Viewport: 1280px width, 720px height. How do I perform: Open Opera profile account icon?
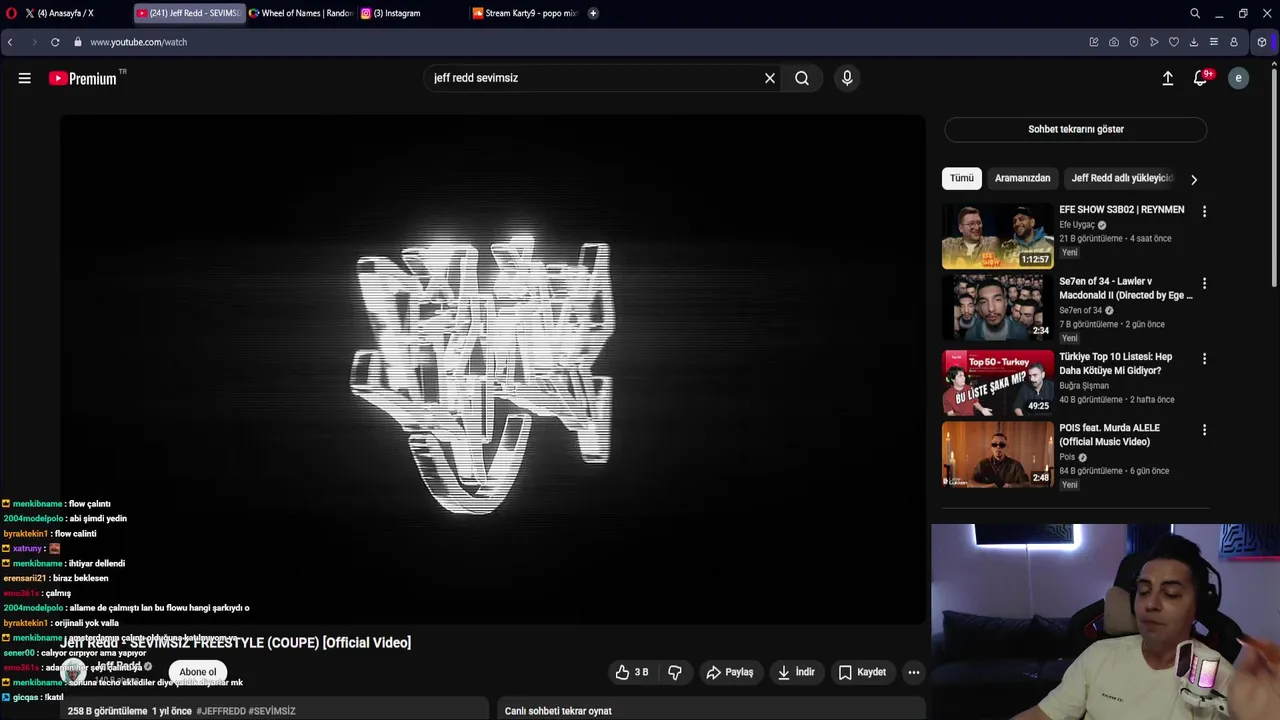click(1234, 42)
